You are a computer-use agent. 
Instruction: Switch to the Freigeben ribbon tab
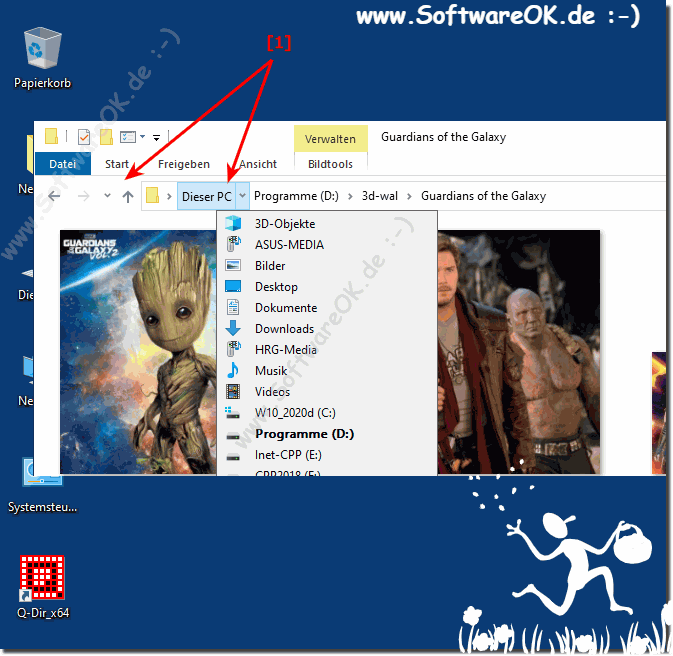click(184, 164)
